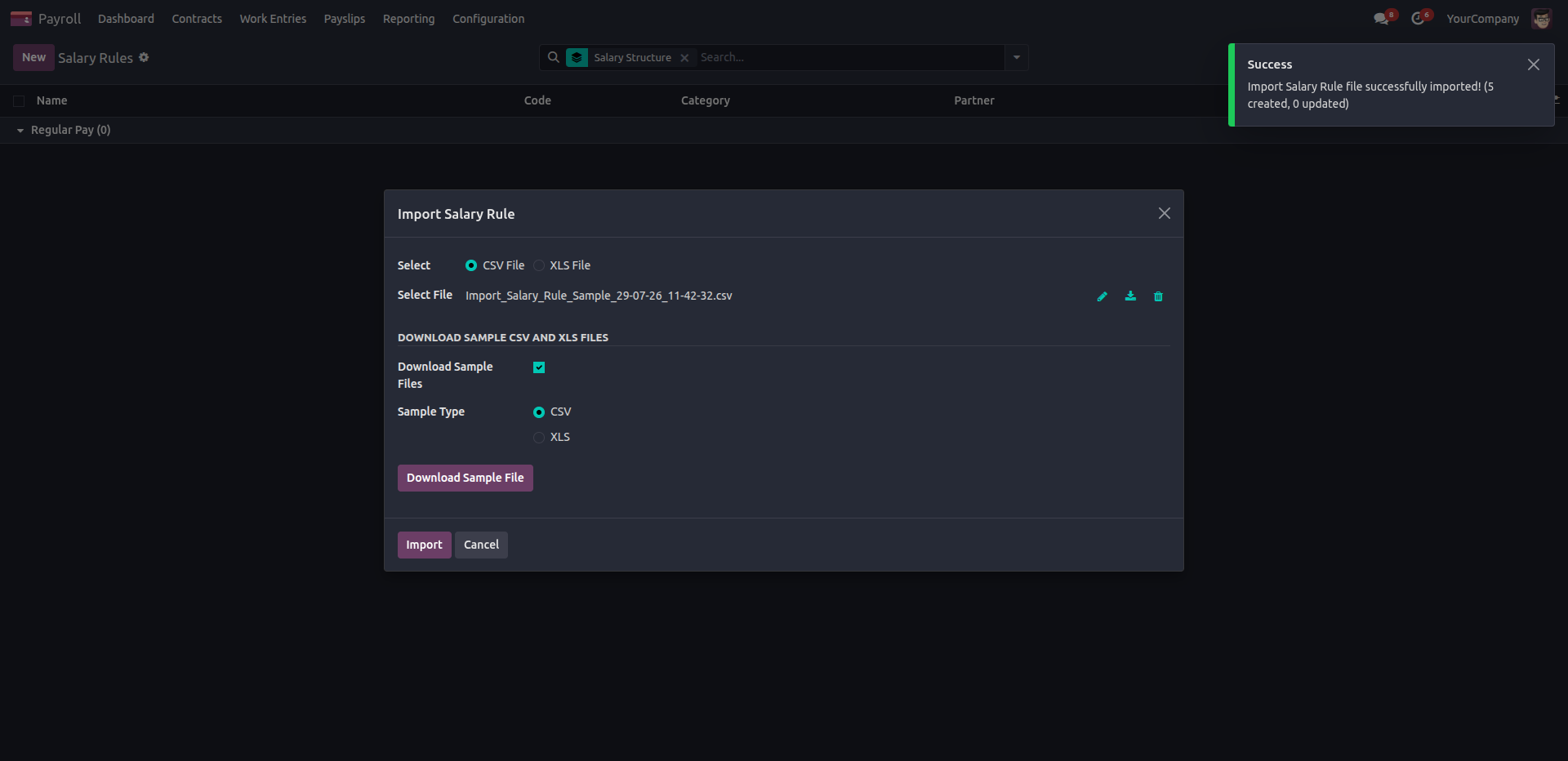Untick Download Sample Files checkbox
The width and height of the screenshot is (1568, 761).
[x=539, y=367]
